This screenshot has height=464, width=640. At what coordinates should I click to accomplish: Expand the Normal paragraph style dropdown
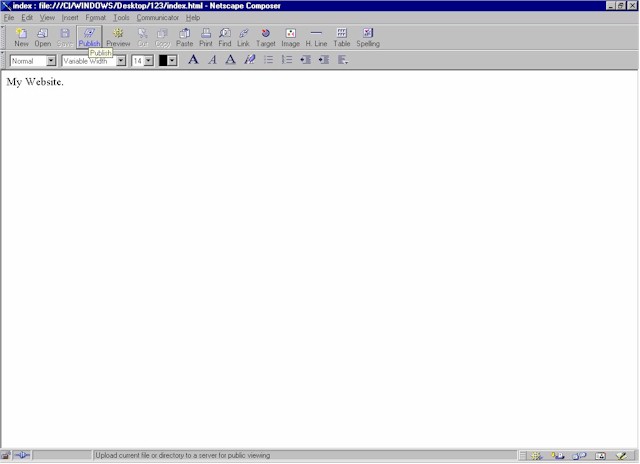pos(51,61)
